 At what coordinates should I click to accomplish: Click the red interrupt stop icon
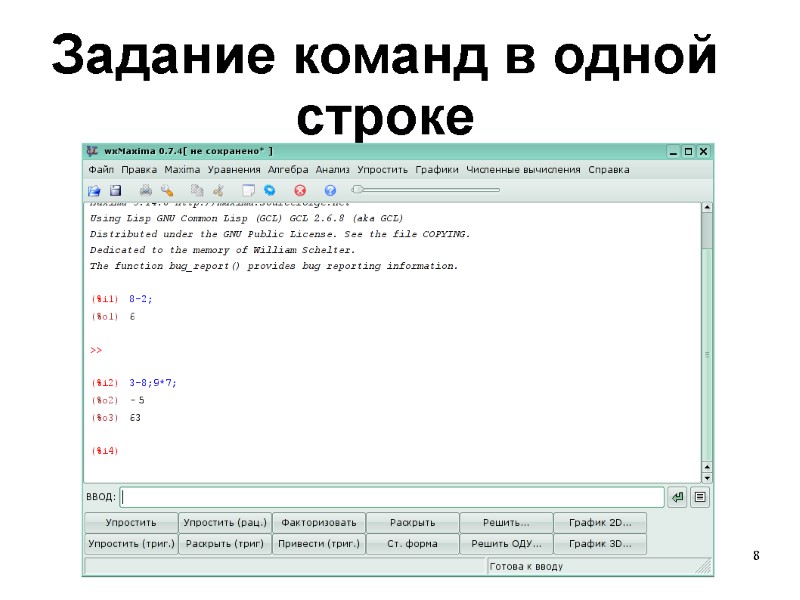click(x=300, y=190)
